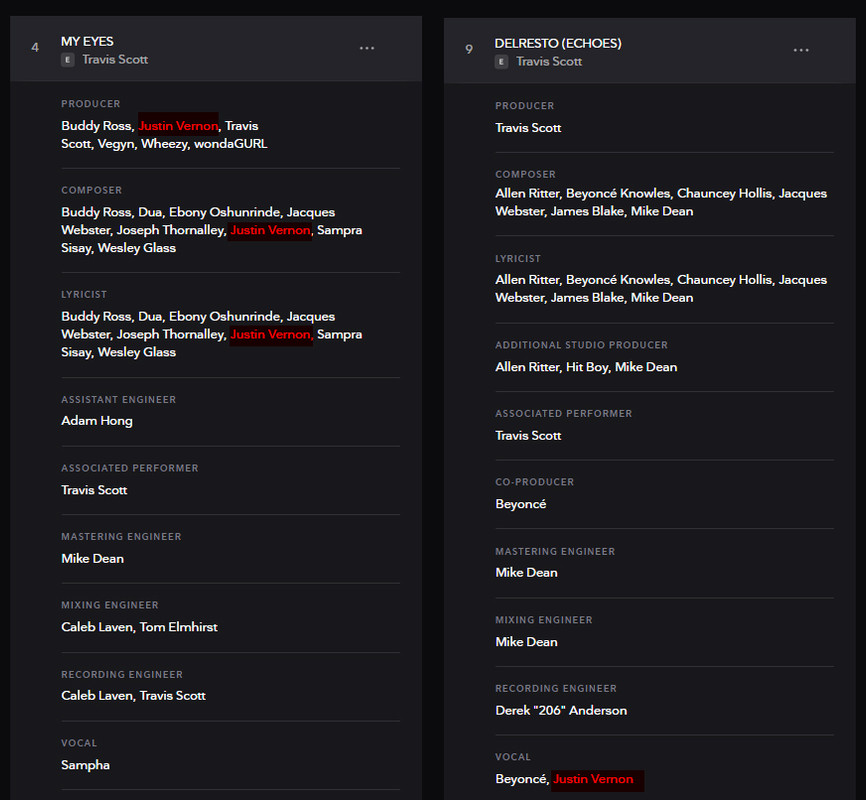Click the explicit badge under MY EYES
The image size is (866, 800).
[67, 60]
